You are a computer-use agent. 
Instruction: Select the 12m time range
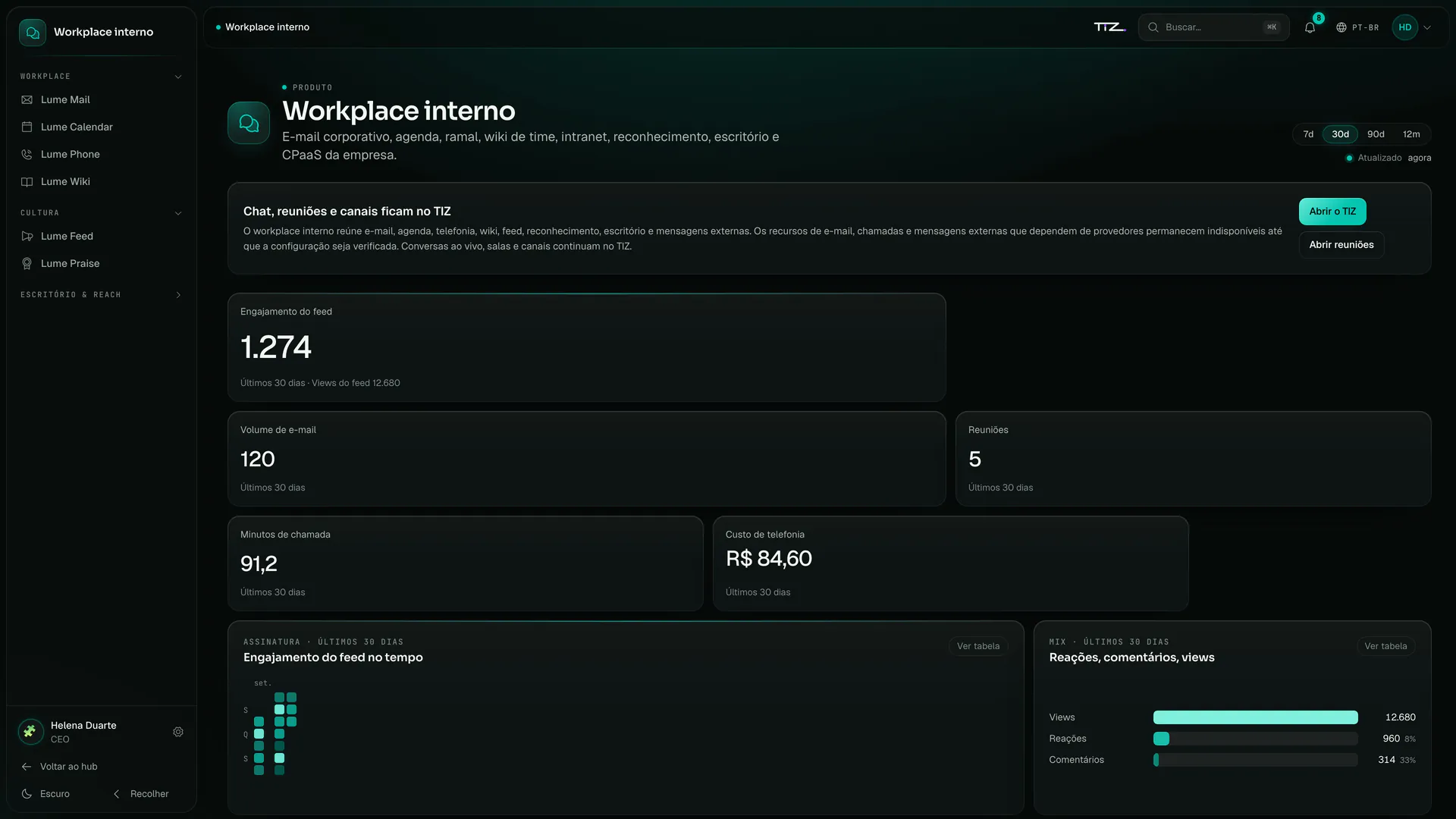1411,134
